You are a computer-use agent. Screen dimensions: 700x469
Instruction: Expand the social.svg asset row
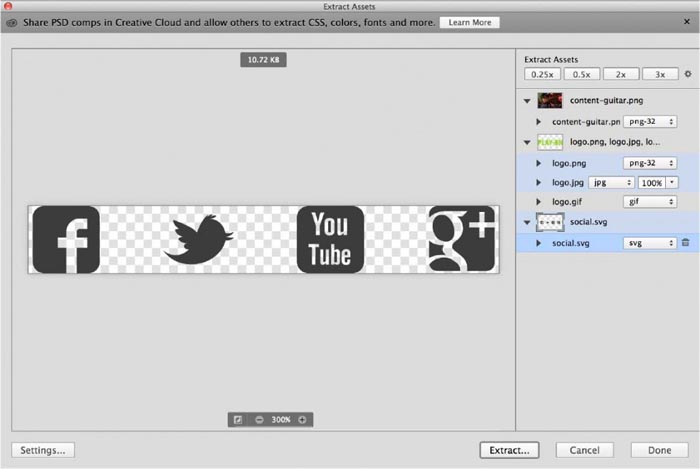point(538,243)
